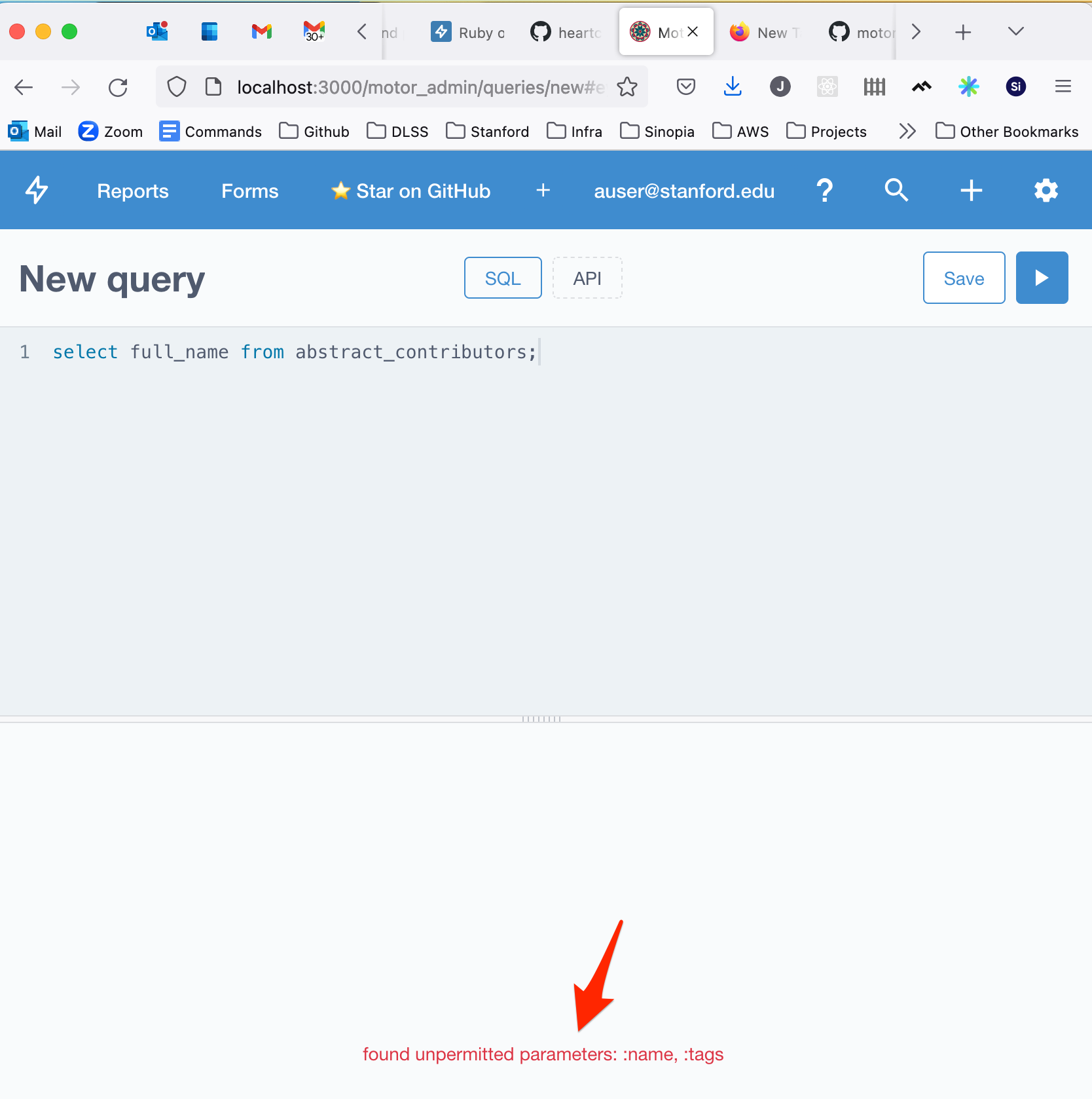Select SQL mode in the editor toggle
The image size is (1092, 1099).
click(502, 278)
